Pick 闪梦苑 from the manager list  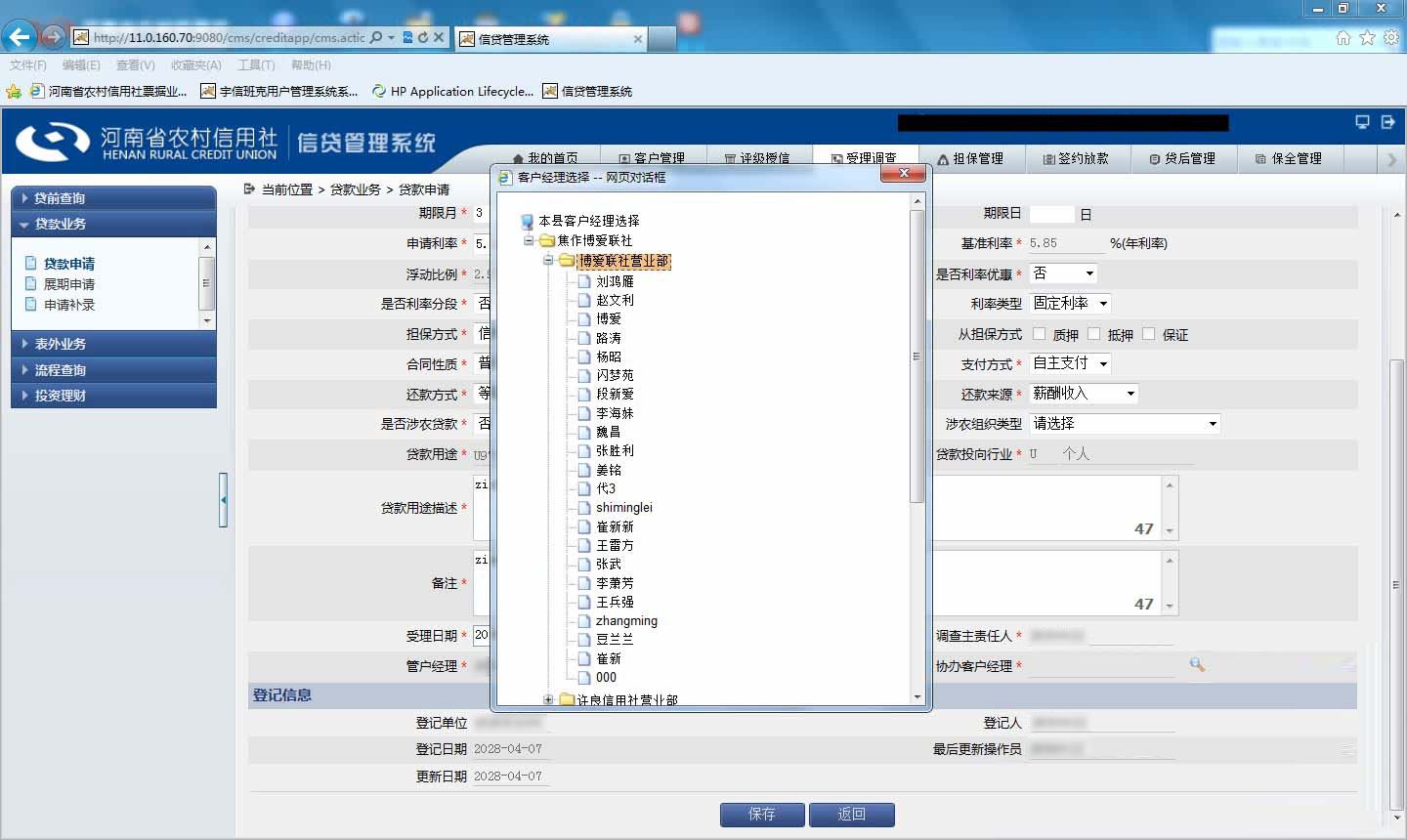click(x=615, y=375)
